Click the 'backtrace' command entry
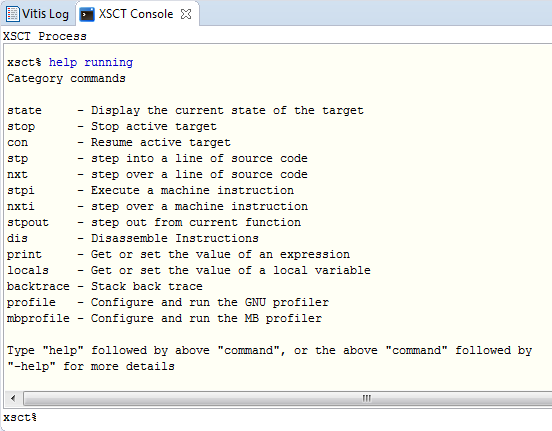Image resolution: width=552 pixels, height=431 pixels. pos(105,286)
